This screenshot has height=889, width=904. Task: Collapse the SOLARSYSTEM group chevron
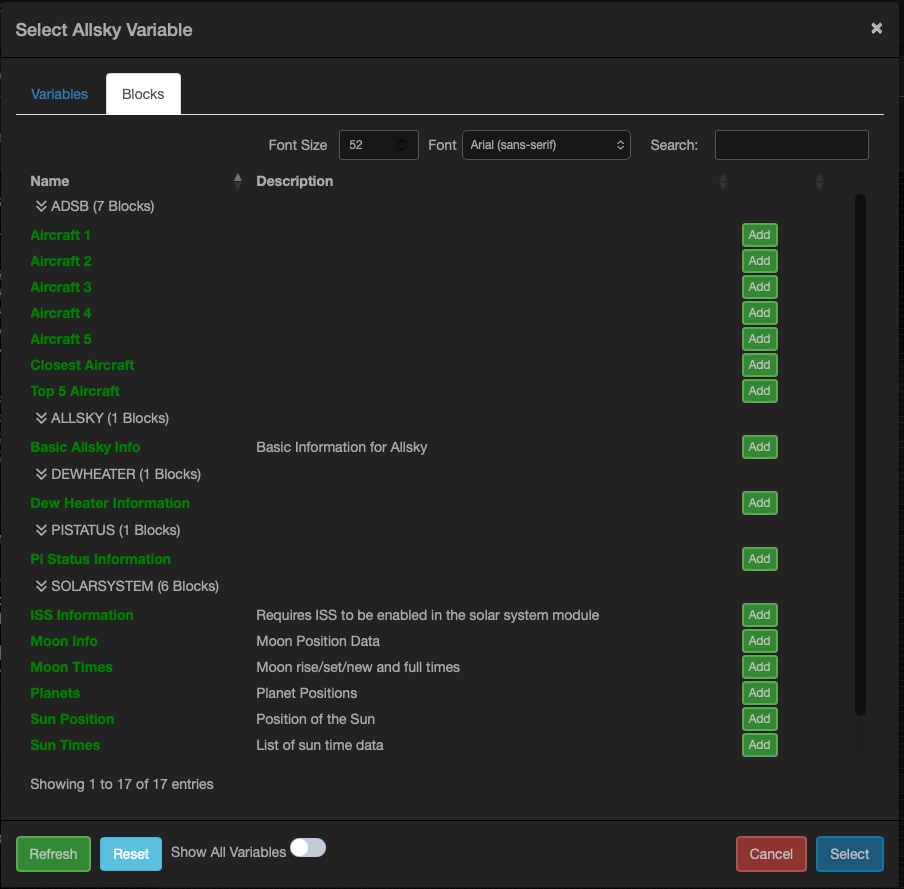(x=42, y=586)
